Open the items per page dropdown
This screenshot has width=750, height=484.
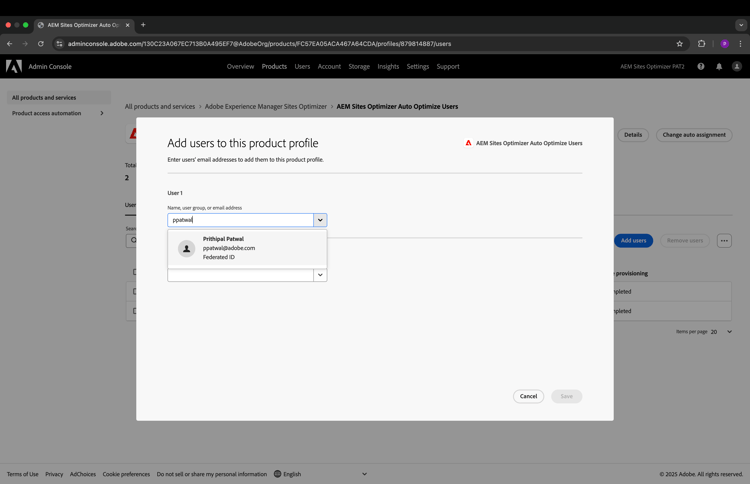click(x=721, y=331)
